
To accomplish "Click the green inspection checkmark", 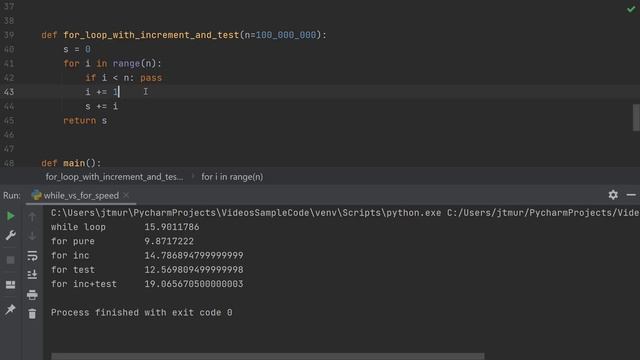I will point(631,9).
